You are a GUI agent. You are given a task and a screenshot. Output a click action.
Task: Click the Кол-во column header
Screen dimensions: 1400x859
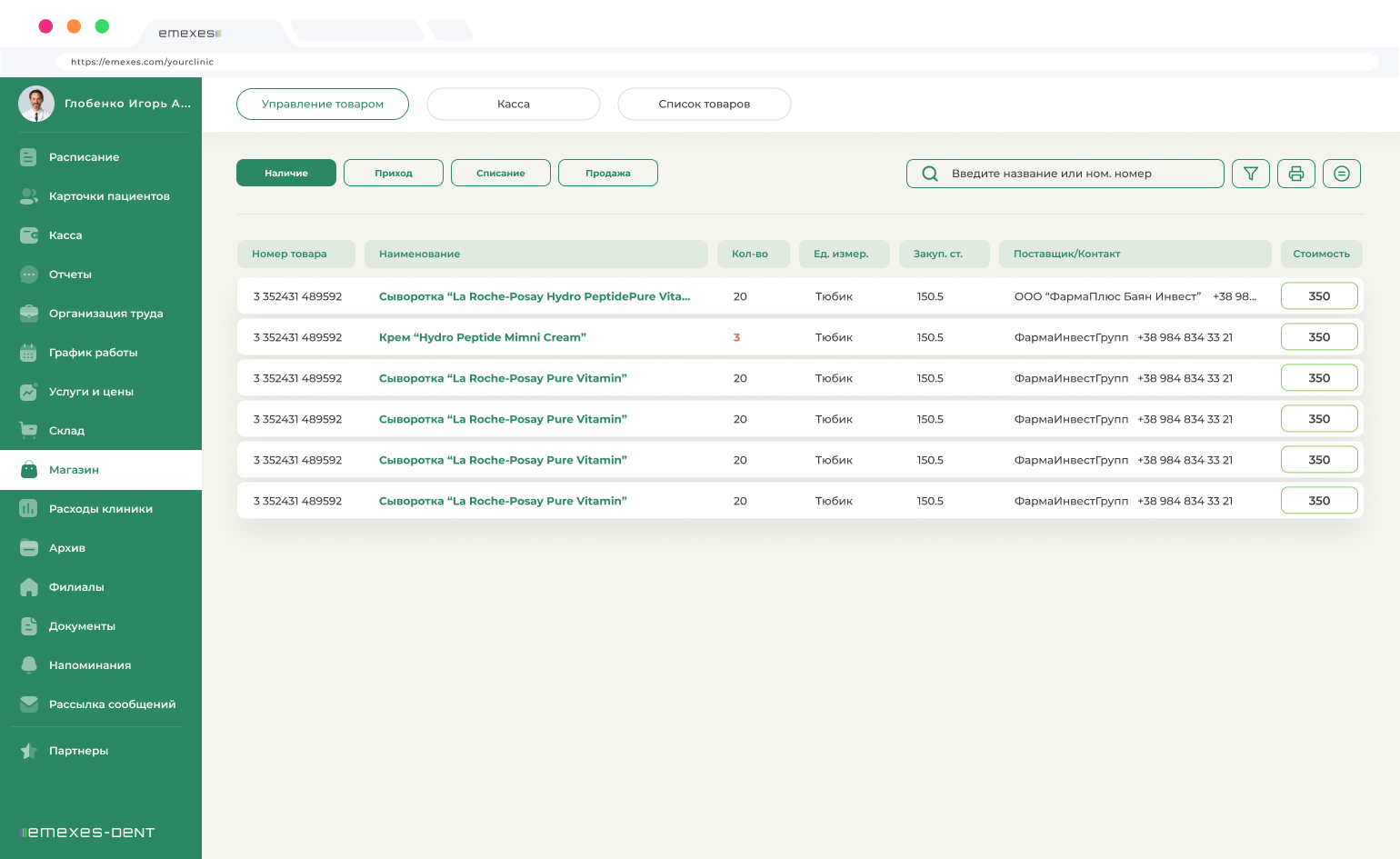tap(754, 255)
